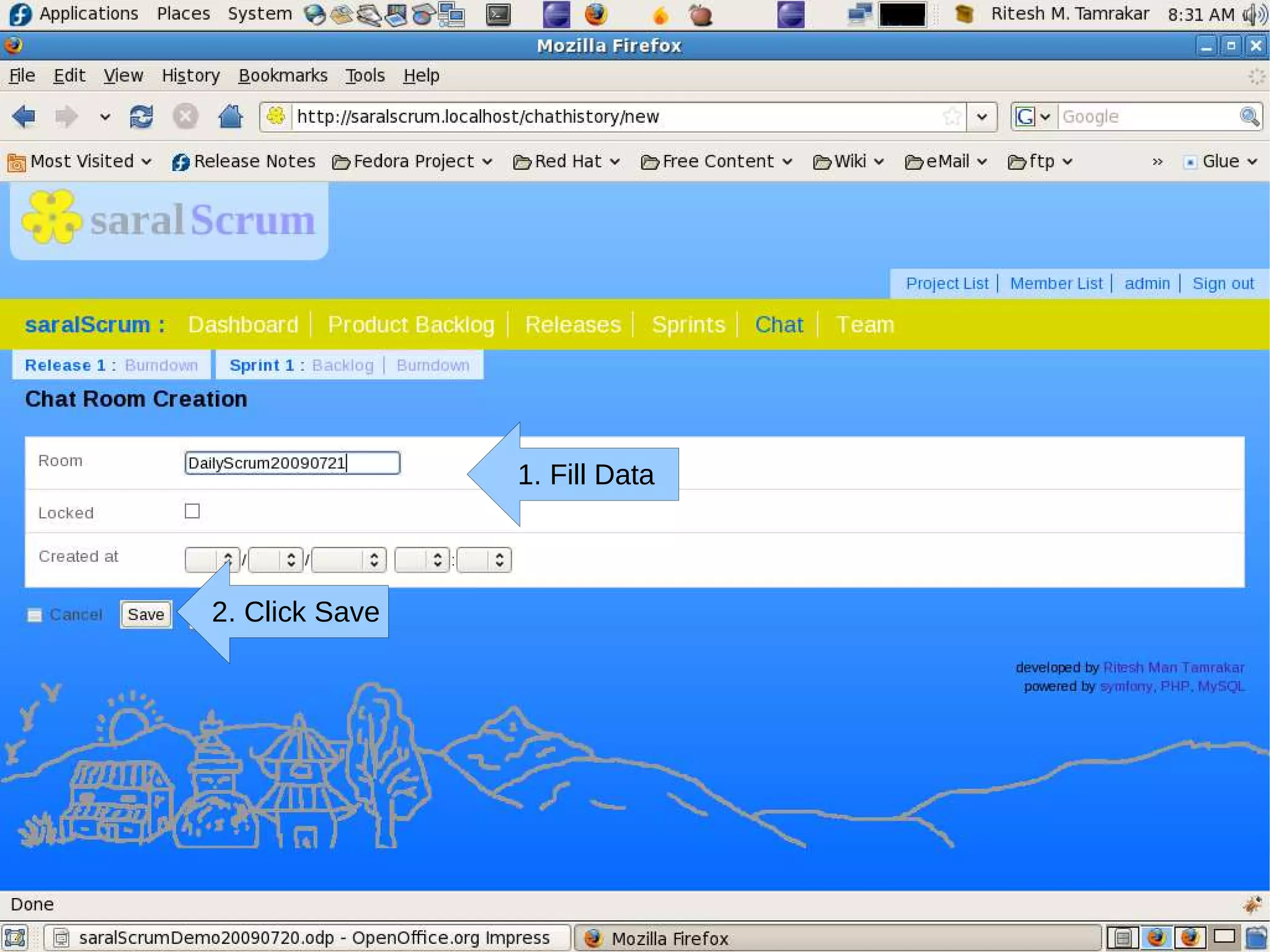This screenshot has height=952, width=1270.
Task: Open the Member List link
Action: pos(1056,283)
